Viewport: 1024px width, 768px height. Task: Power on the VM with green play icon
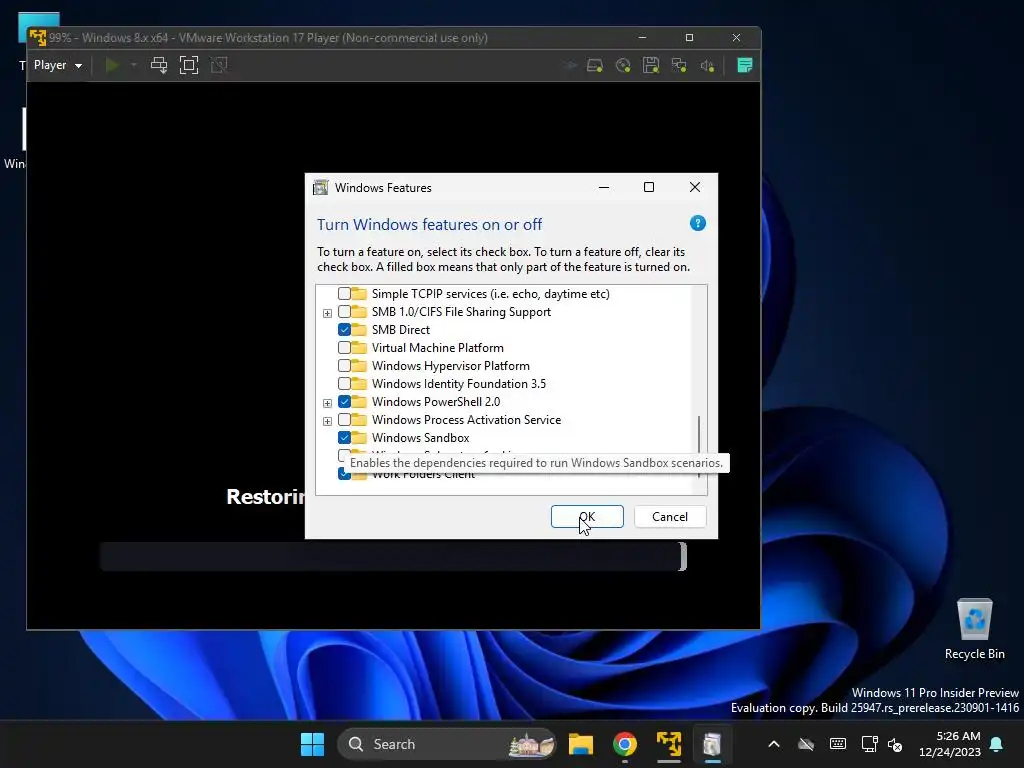coord(112,65)
